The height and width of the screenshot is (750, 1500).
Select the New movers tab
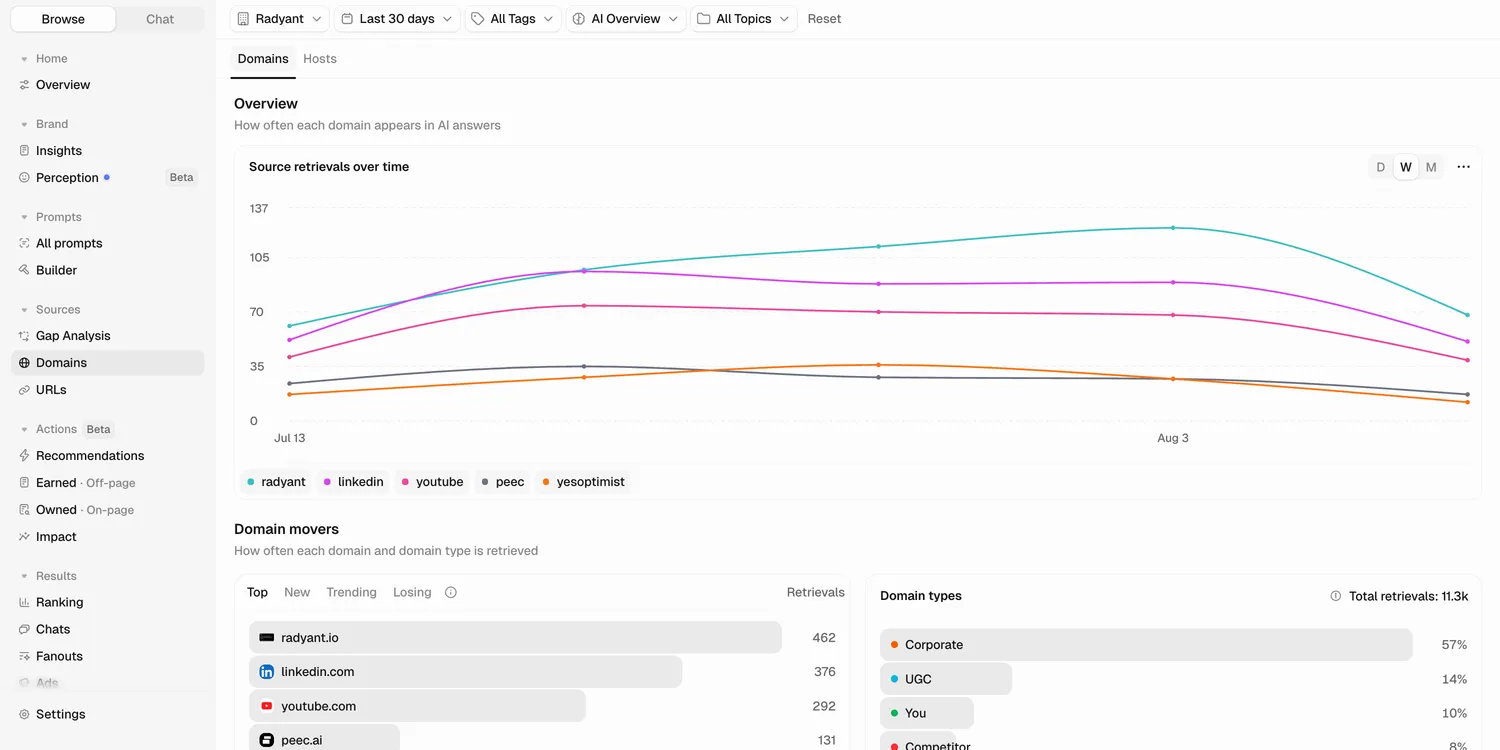pos(297,593)
